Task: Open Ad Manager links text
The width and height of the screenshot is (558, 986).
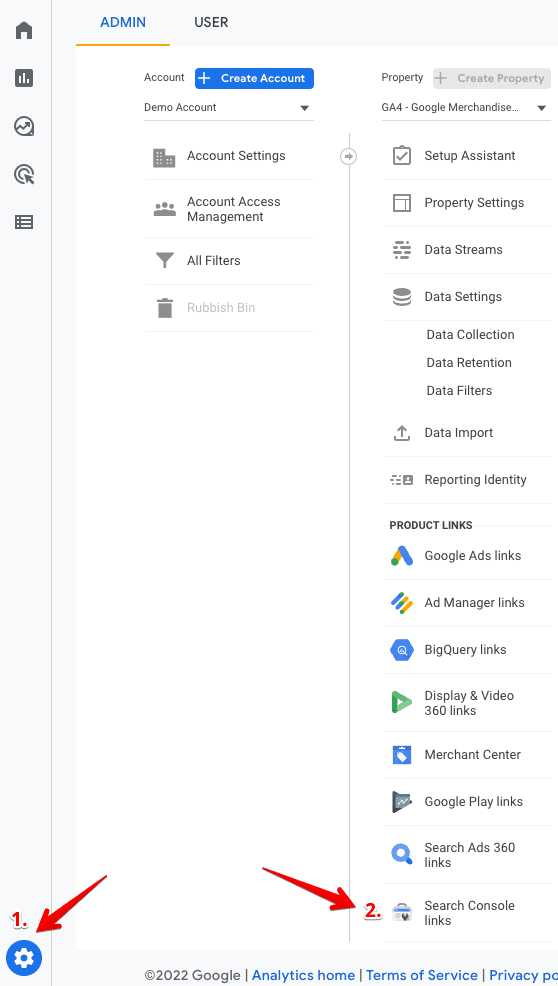Action: [x=474, y=603]
